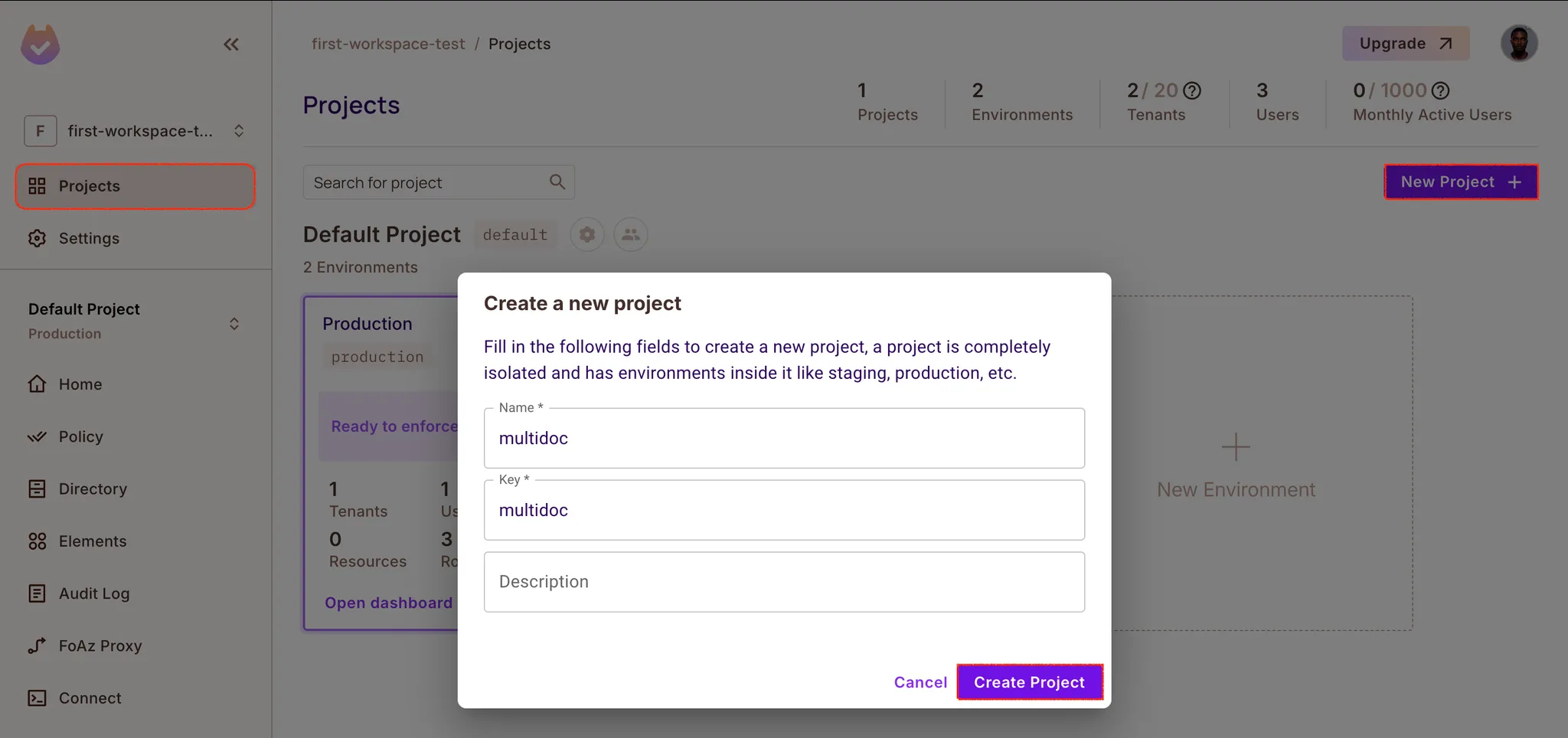
Task: Click the Elements sidebar icon
Action: click(x=38, y=540)
